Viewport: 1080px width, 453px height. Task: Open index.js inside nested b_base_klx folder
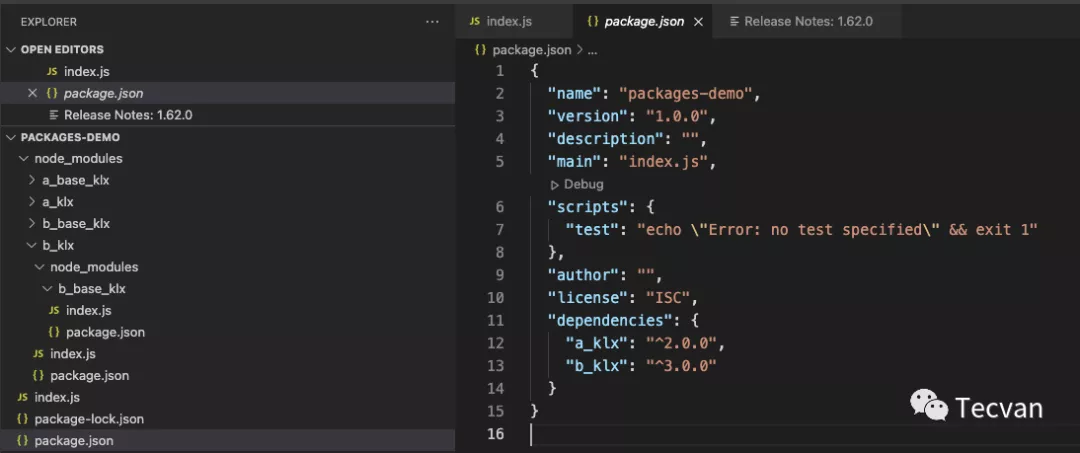click(x=88, y=310)
